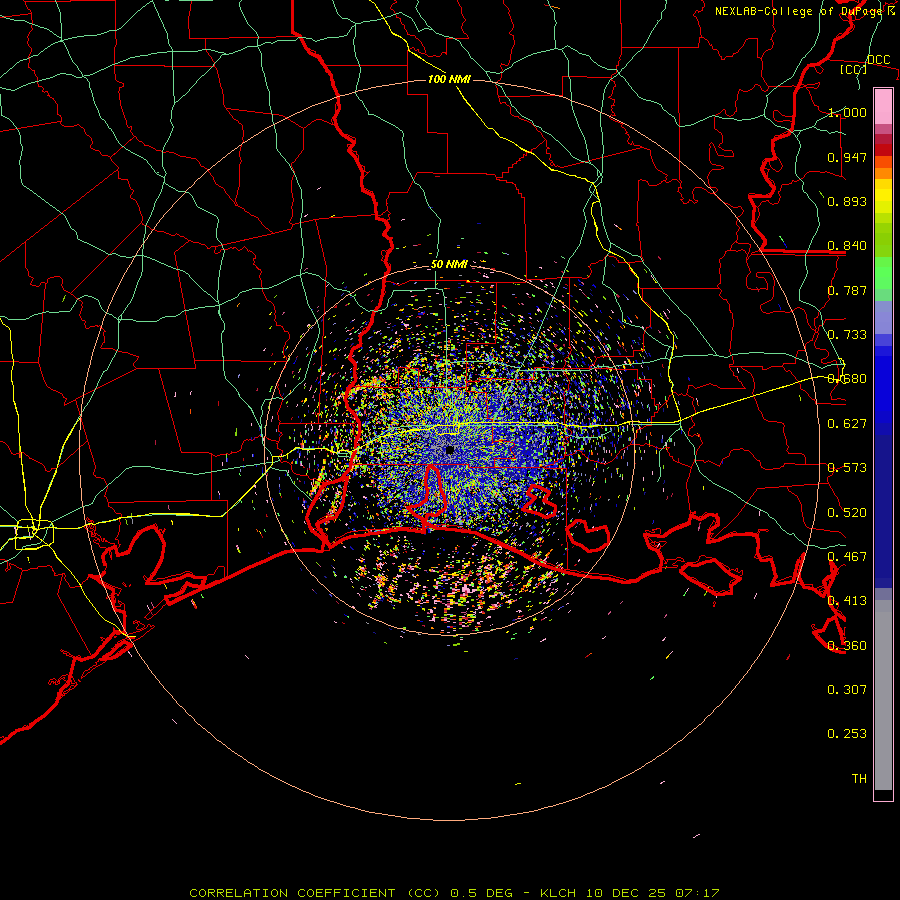
Task: Select the 0.840 legend value
Action: coord(847,246)
